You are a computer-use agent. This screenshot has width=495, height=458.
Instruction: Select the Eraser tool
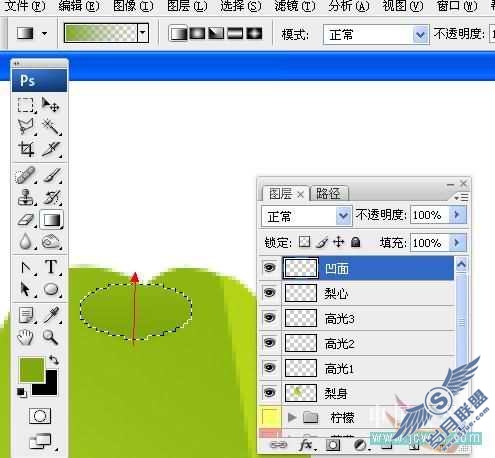[x=26, y=220]
